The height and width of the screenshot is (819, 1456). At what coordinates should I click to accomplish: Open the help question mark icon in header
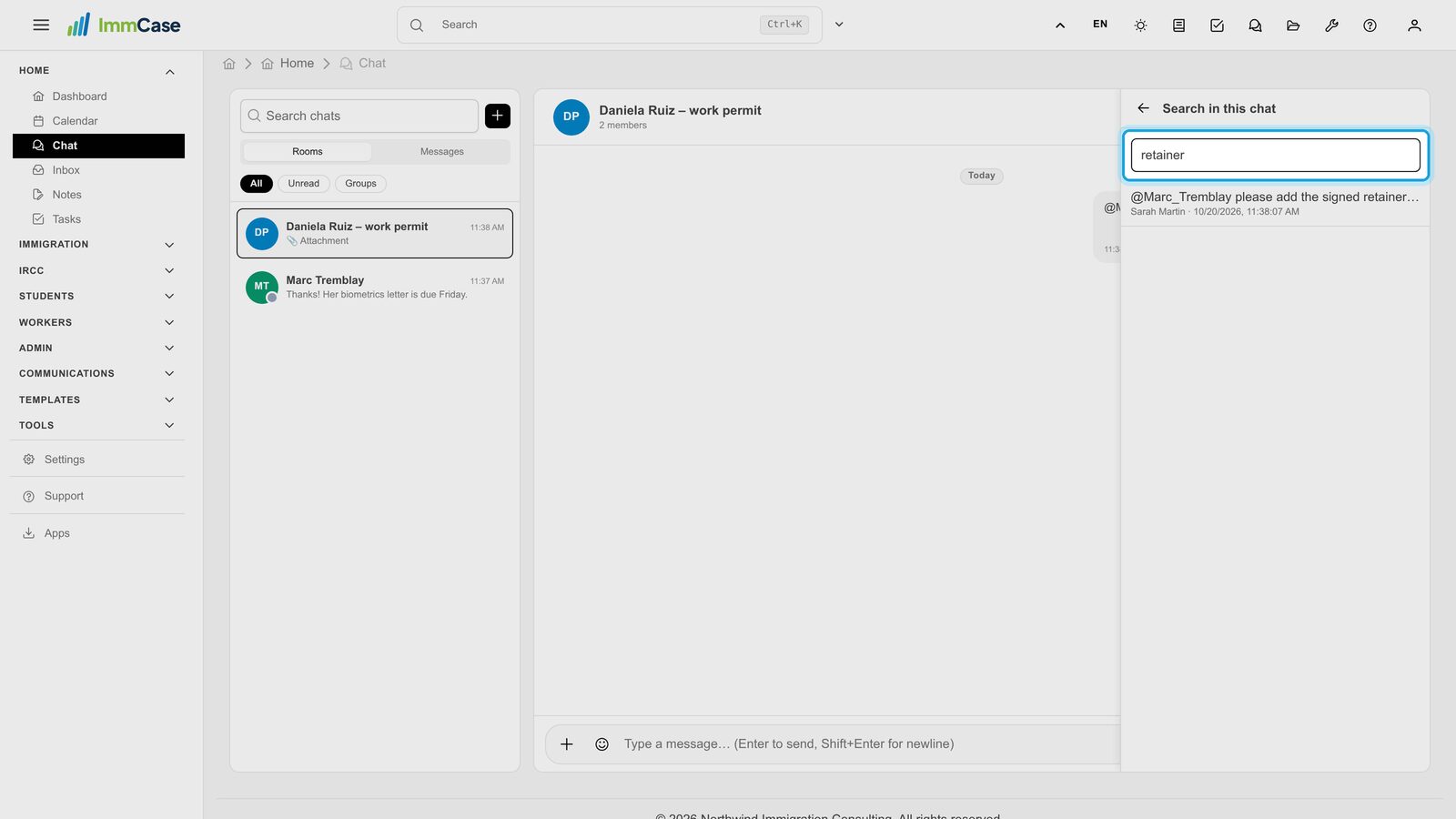click(1370, 25)
